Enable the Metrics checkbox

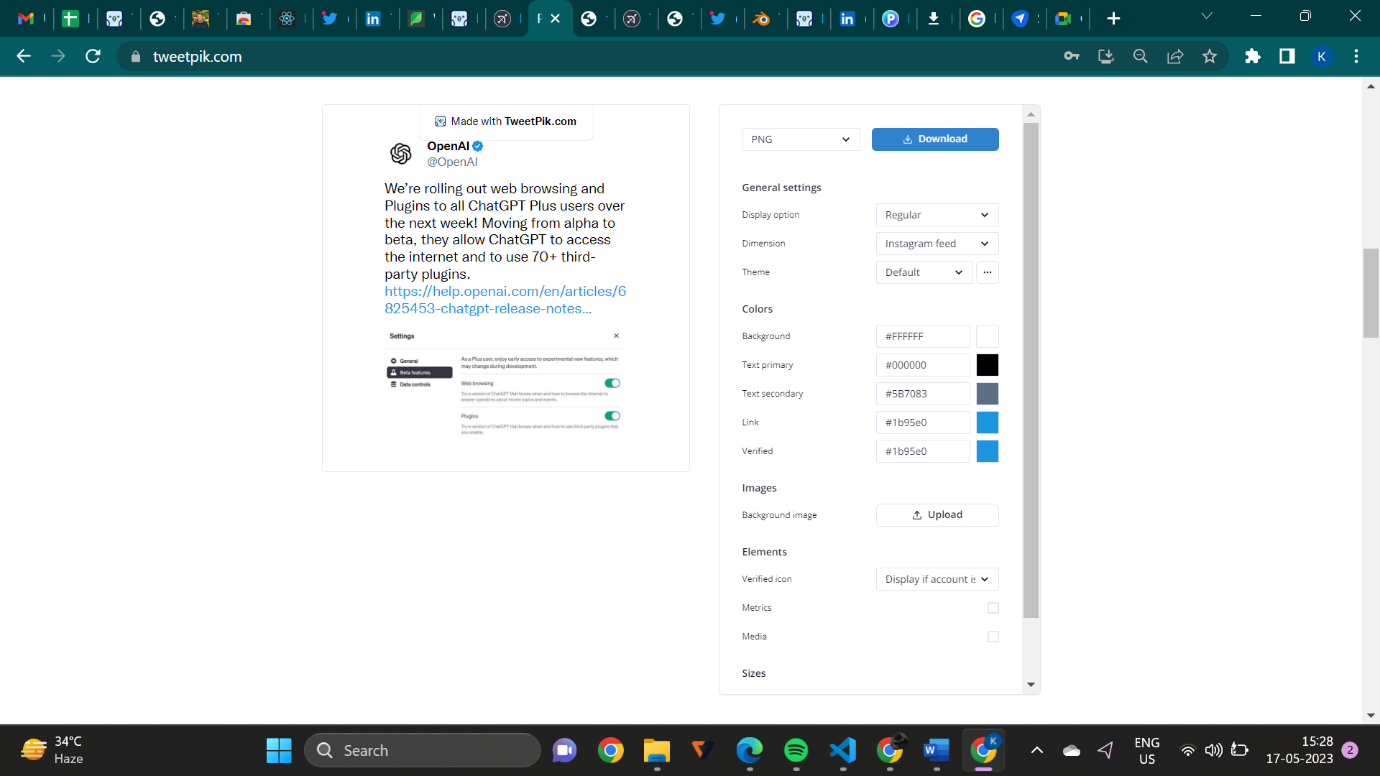click(x=993, y=608)
